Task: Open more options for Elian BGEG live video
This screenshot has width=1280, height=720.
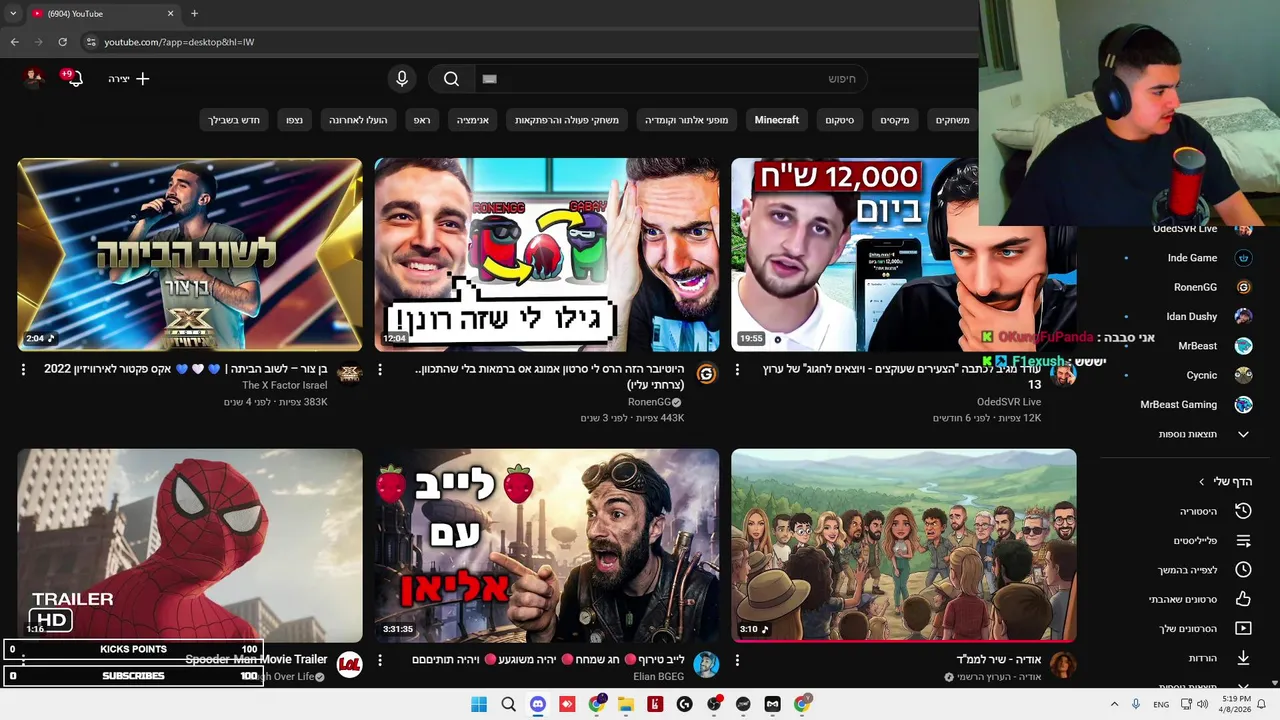Action: pyautogui.click(x=380, y=661)
